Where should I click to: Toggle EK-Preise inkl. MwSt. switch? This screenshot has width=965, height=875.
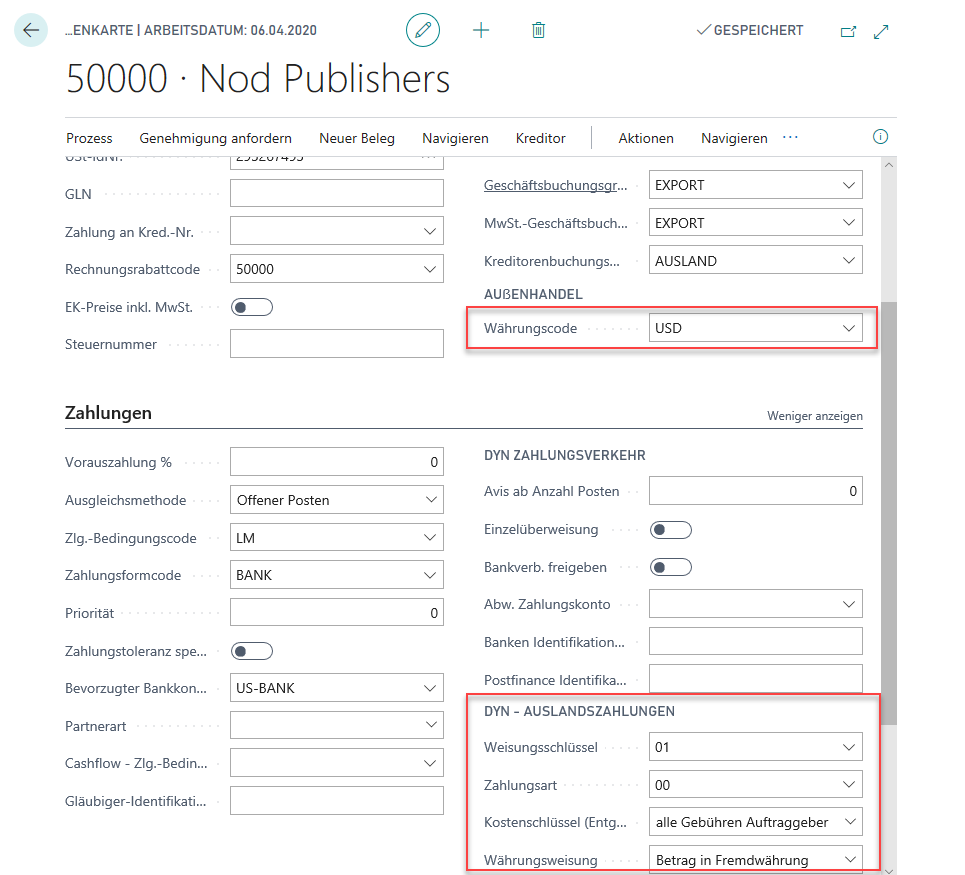252,307
